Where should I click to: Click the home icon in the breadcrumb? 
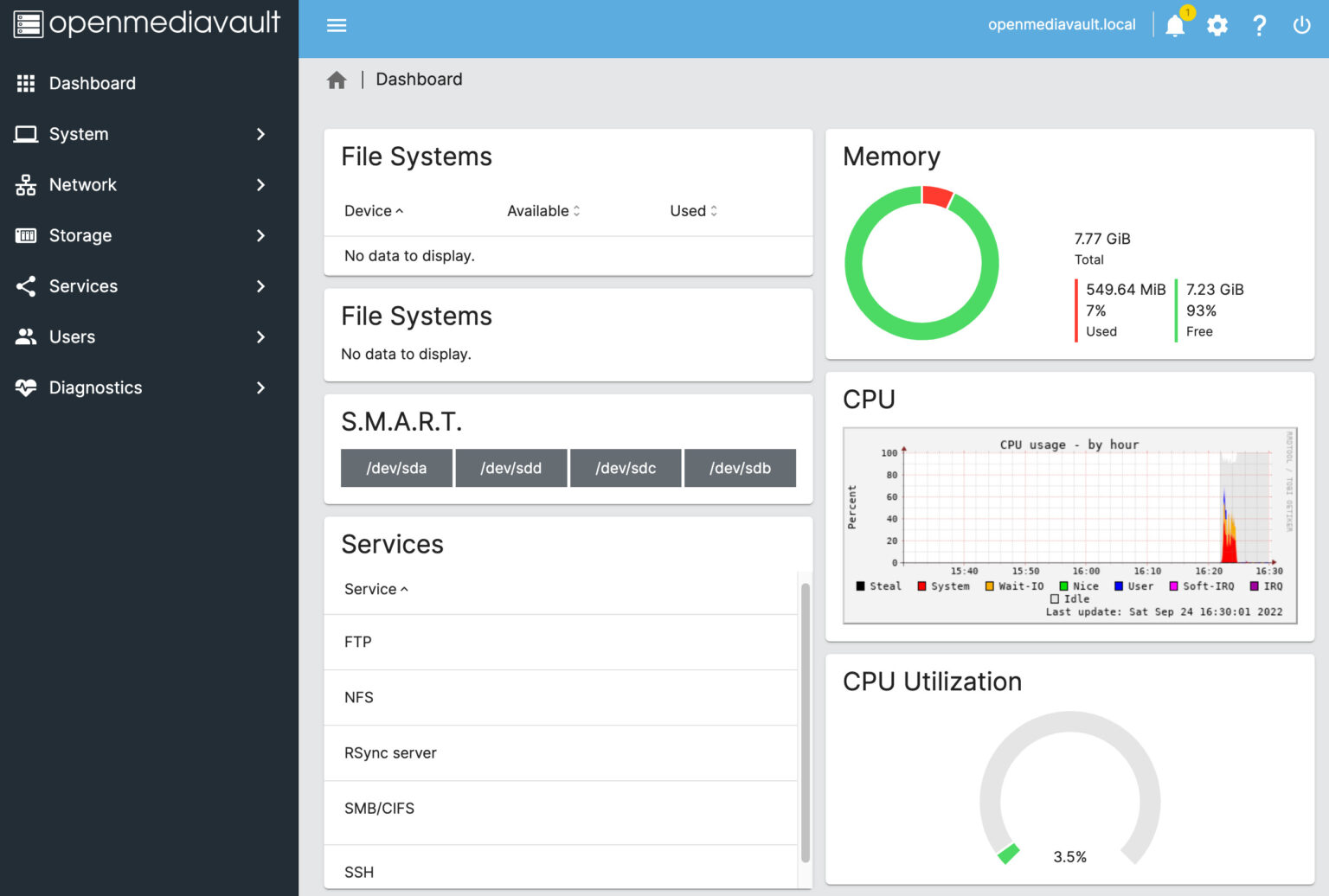click(337, 79)
